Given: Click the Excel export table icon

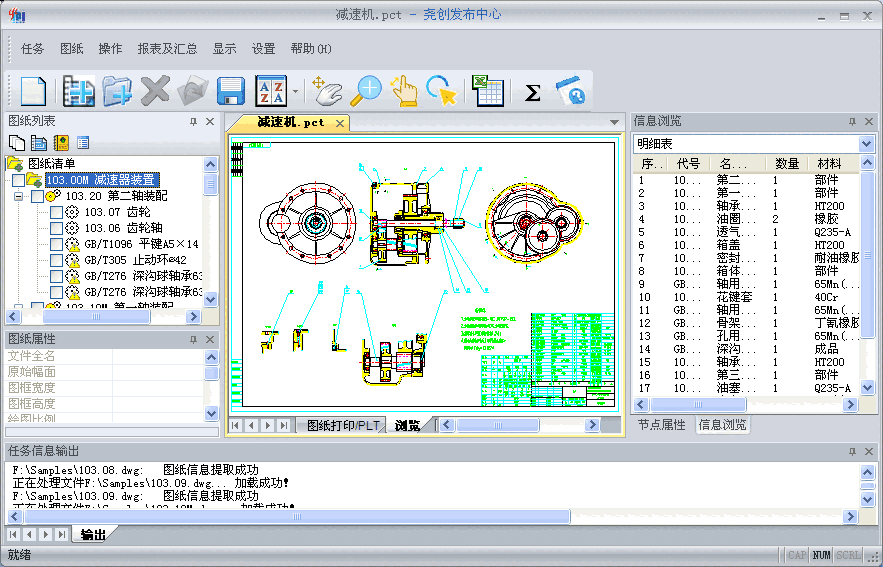Looking at the screenshot, I should point(487,91).
